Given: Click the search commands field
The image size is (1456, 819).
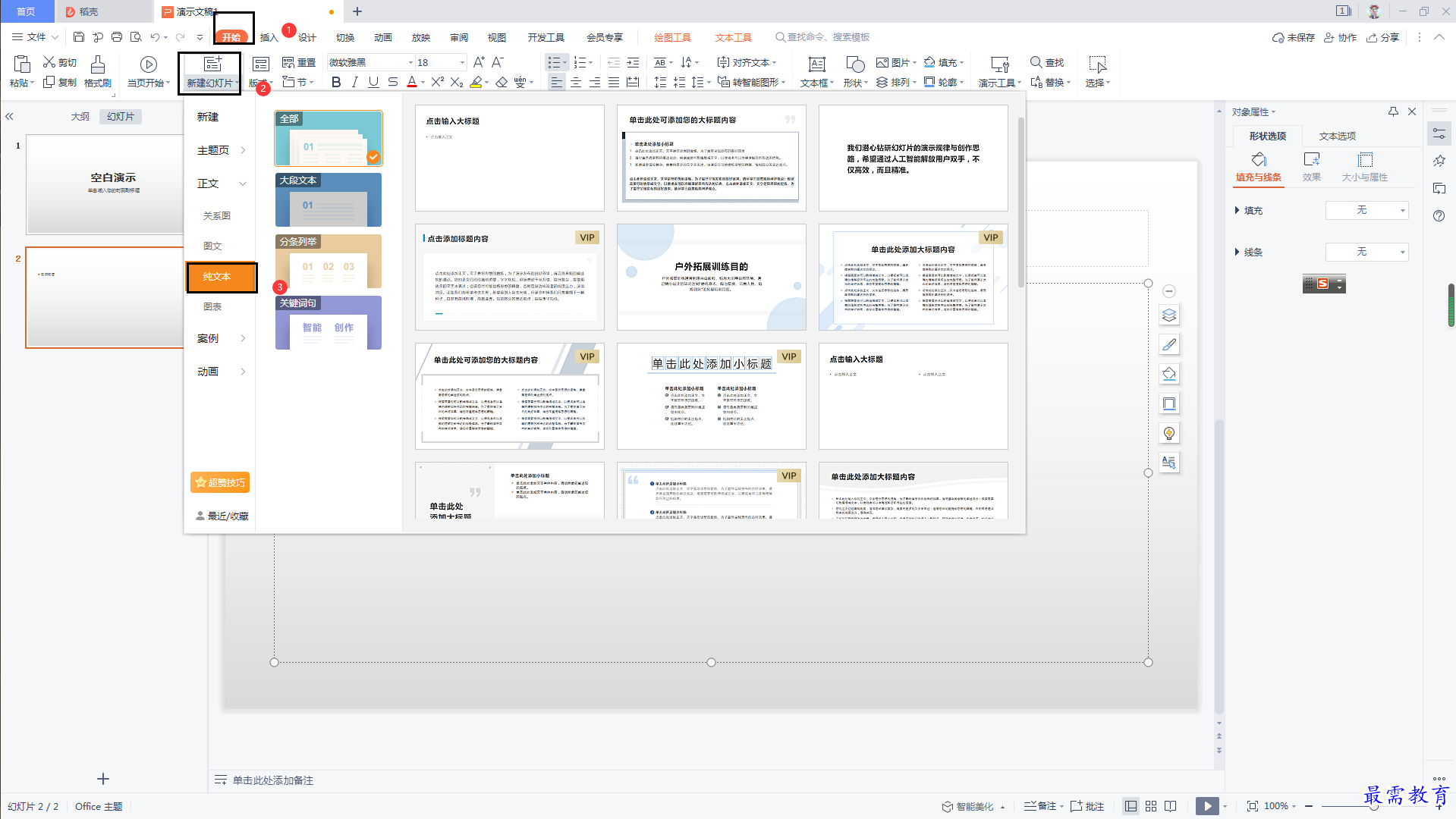Looking at the screenshot, I should pos(822,37).
